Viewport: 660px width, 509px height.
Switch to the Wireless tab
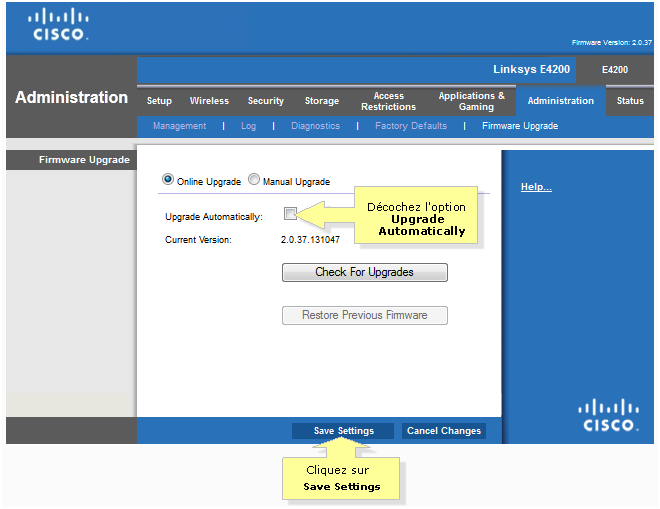(x=209, y=101)
